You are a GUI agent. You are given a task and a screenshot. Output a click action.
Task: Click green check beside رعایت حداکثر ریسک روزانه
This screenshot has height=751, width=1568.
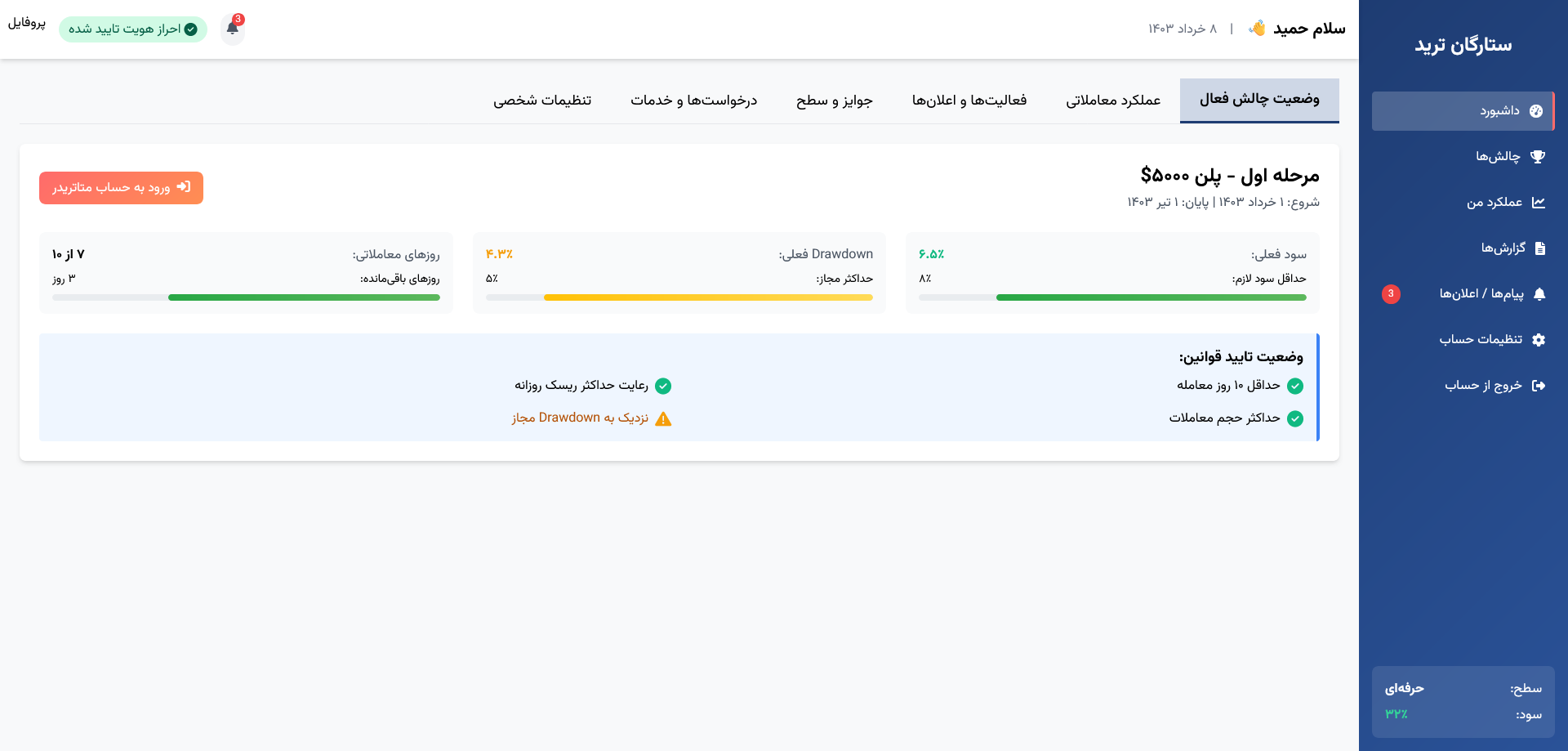663,386
